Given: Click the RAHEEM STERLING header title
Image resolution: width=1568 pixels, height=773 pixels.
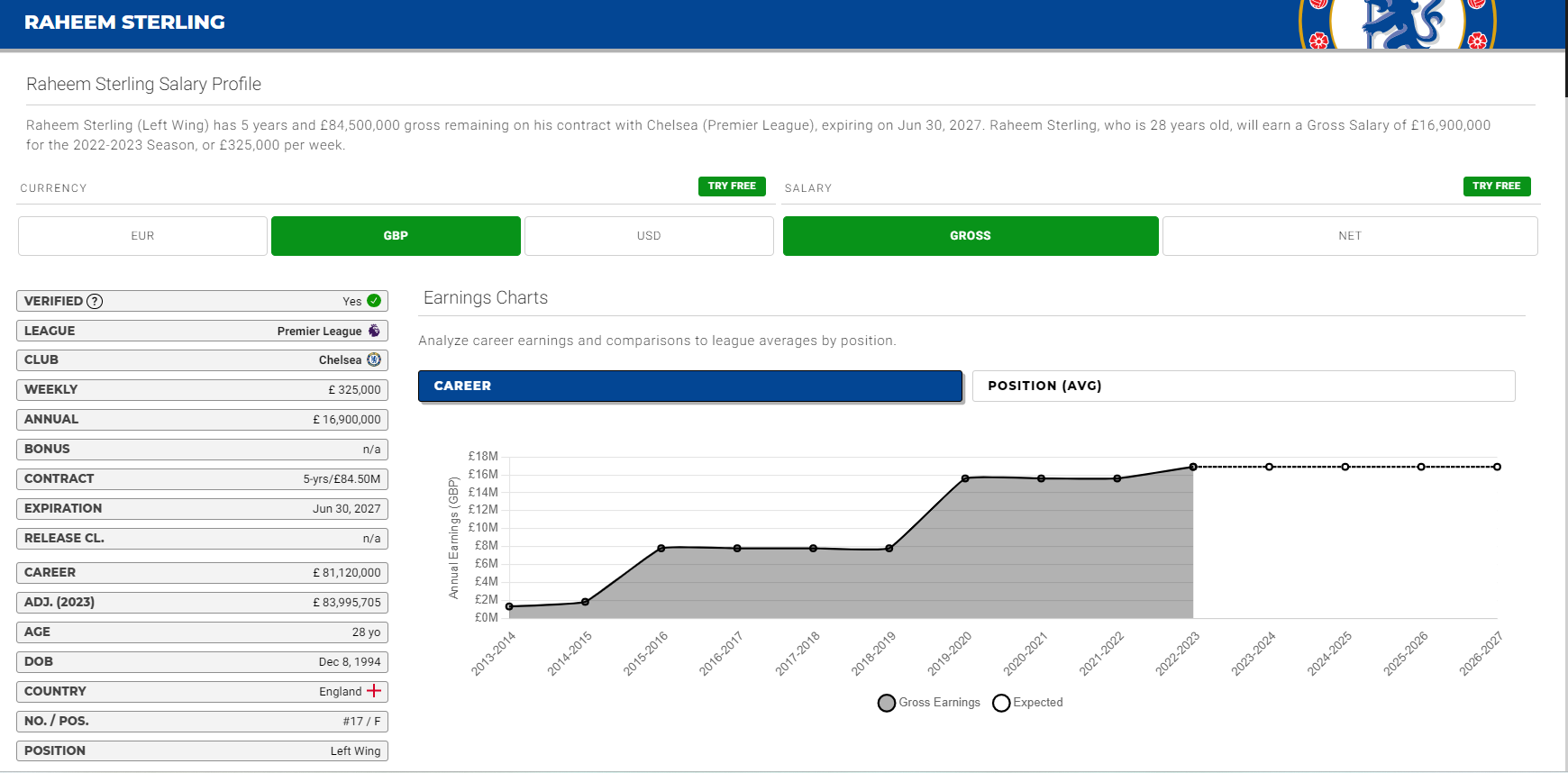Looking at the screenshot, I should 124,23.
